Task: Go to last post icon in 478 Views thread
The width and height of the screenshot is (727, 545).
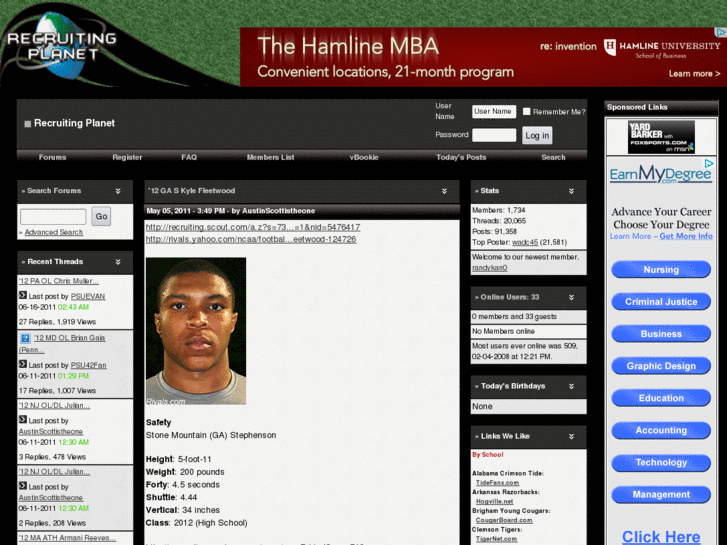Action: click(23, 420)
